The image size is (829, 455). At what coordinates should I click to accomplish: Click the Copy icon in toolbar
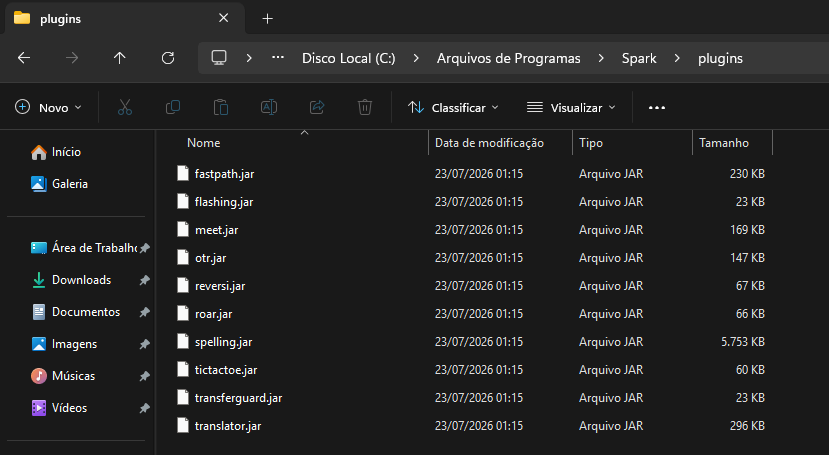click(173, 107)
